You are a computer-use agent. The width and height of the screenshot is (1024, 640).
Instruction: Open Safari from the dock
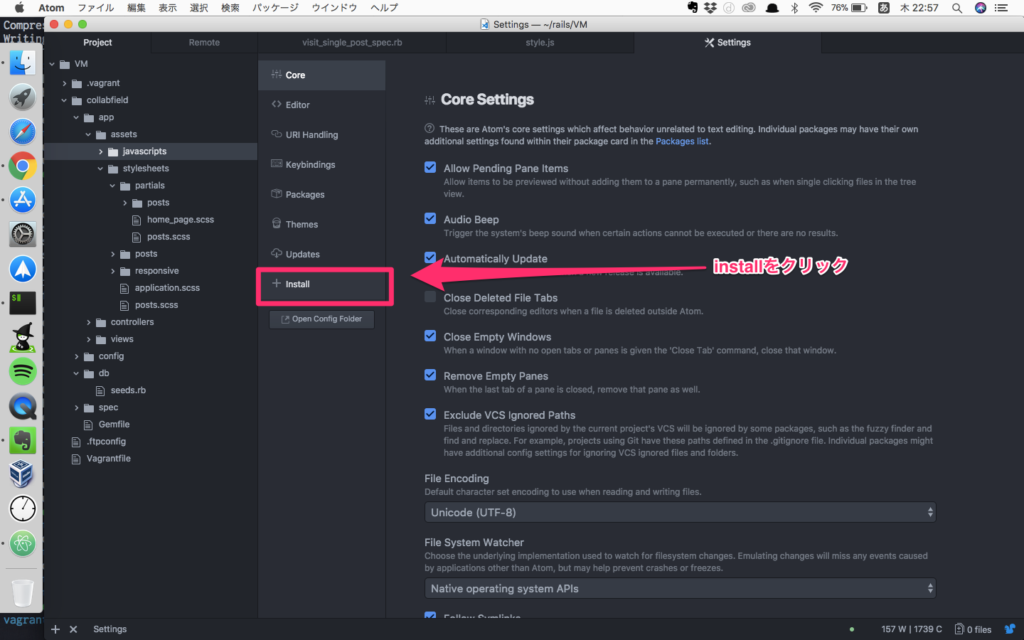tap(22, 132)
